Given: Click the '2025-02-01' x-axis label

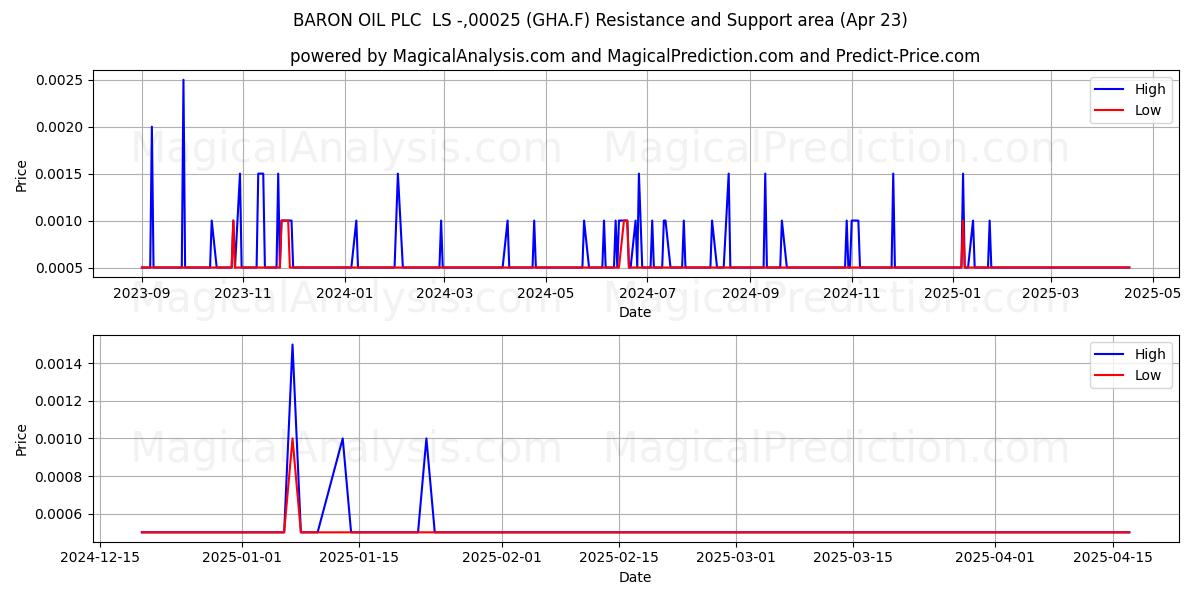Looking at the screenshot, I should pyautogui.click(x=501, y=558).
